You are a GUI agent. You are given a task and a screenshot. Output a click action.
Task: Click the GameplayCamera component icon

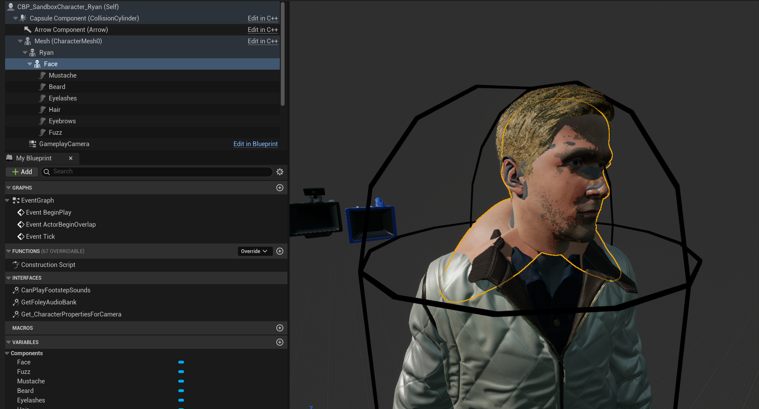(x=32, y=144)
